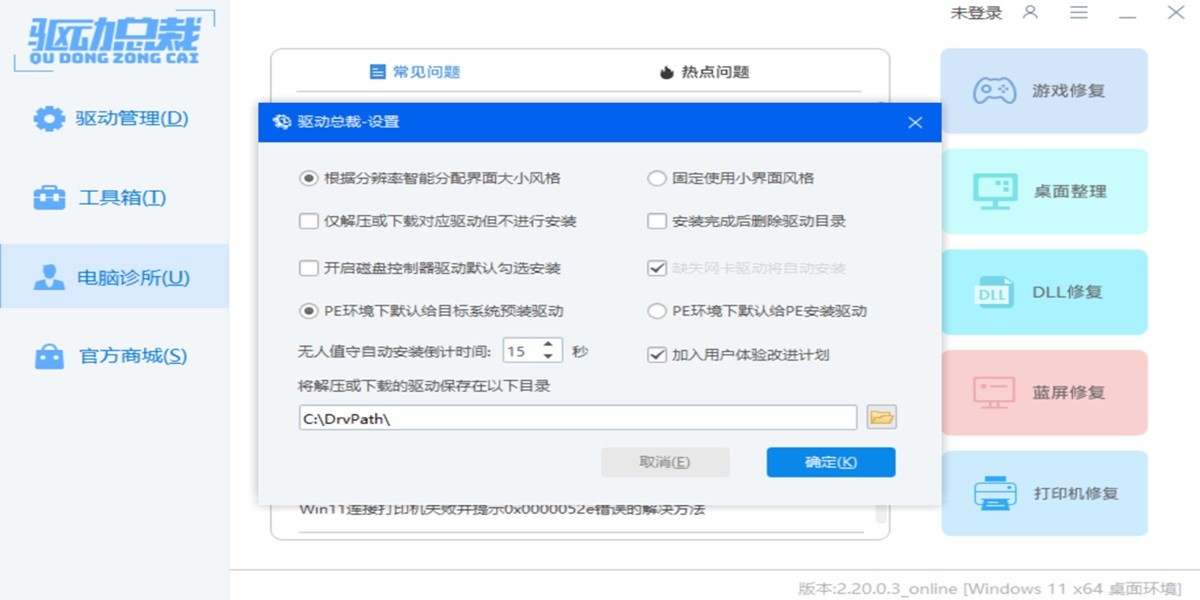Viewport: 1200px width, 600px height.
Task: Check 仅解压或下载对应驱动但不进行安装
Action: [x=310, y=220]
